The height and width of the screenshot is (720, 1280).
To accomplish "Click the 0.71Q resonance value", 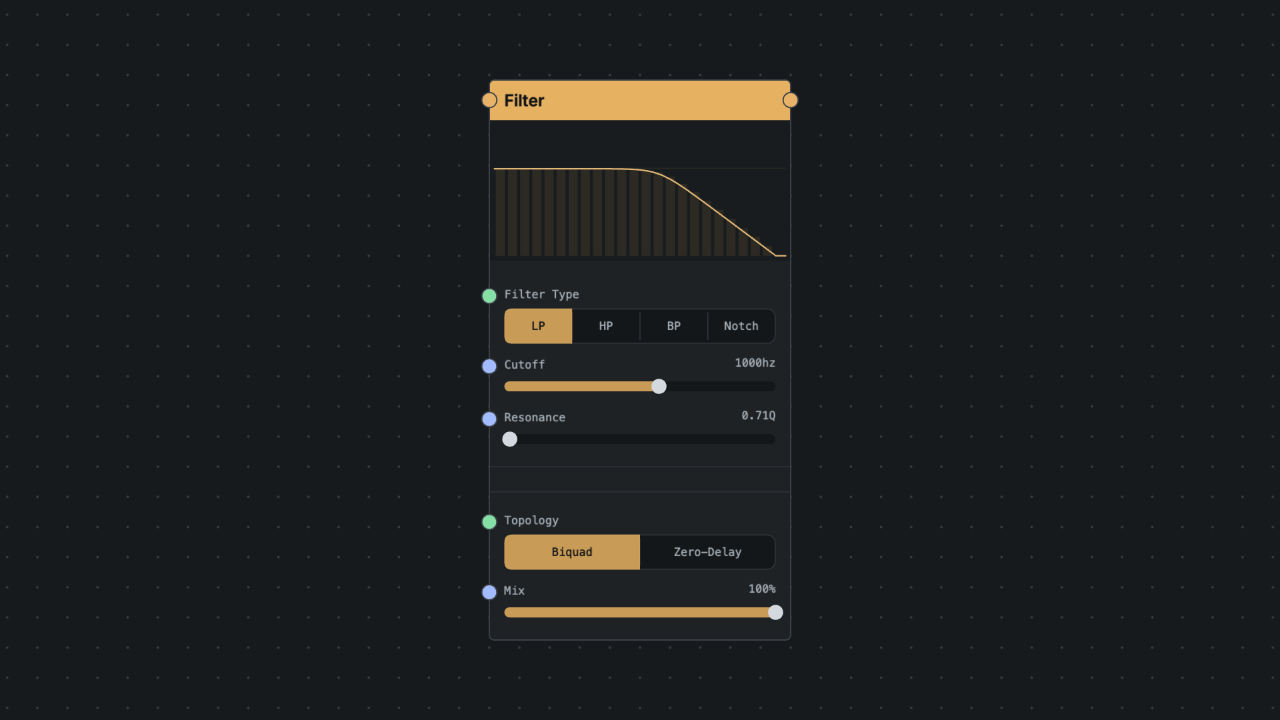I will (758, 416).
